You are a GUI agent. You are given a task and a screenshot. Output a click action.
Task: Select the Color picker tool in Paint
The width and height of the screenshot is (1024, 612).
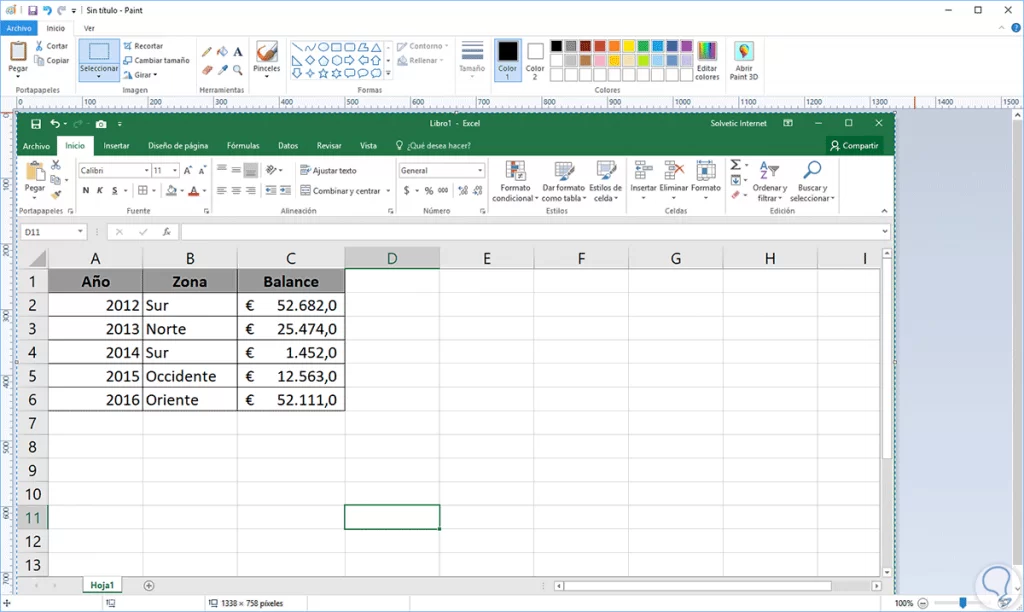click(x=223, y=69)
